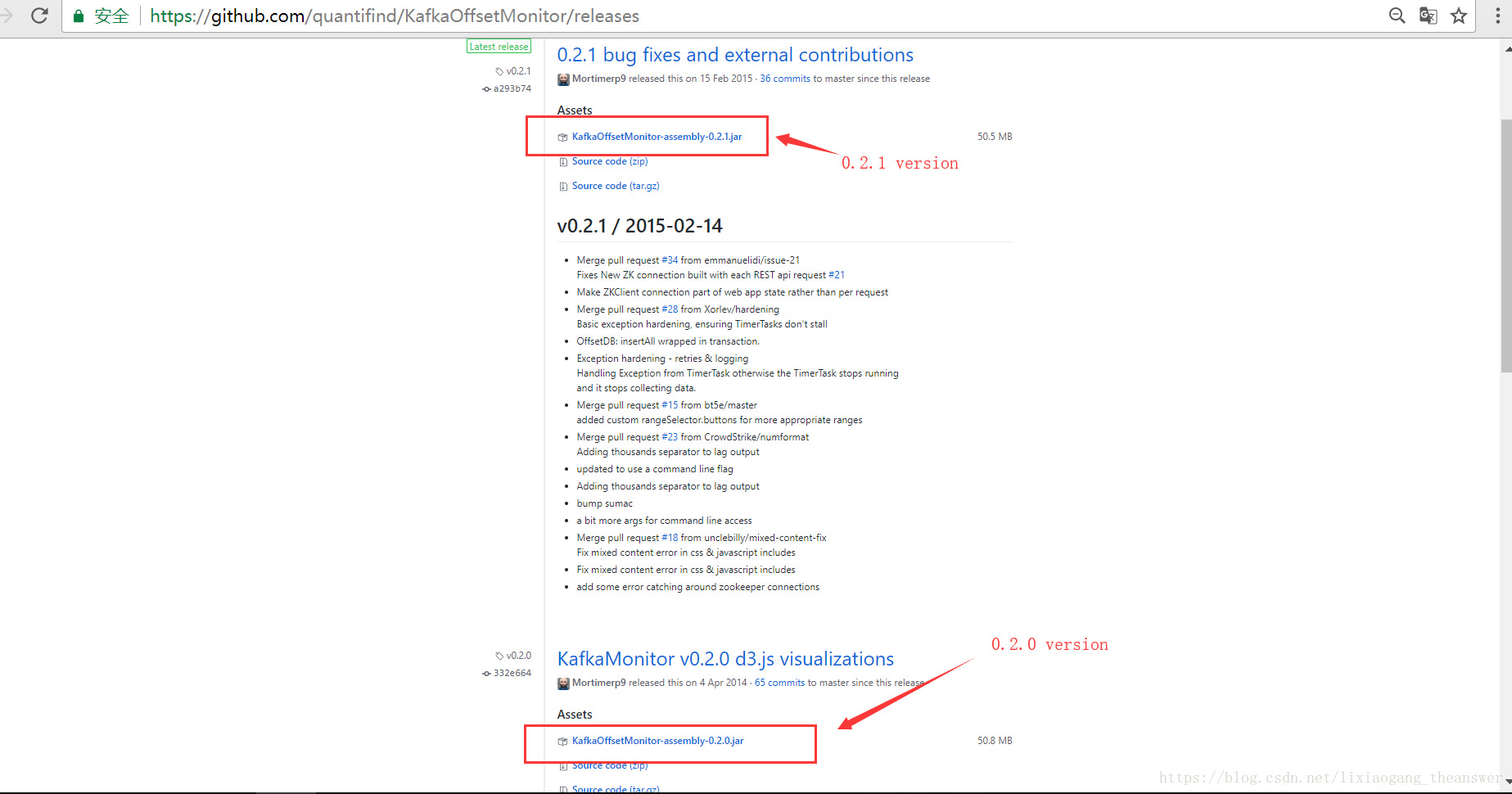The width and height of the screenshot is (1512, 794).
Task: Click package icon of assembly-0.2.1.jar
Action: [x=562, y=138]
